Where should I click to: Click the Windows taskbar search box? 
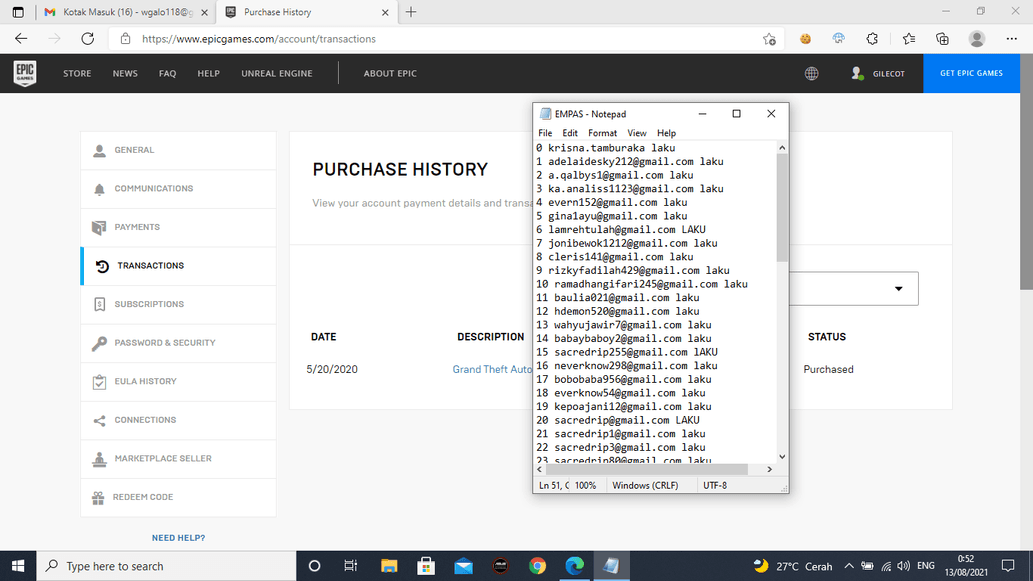[166, 566]
